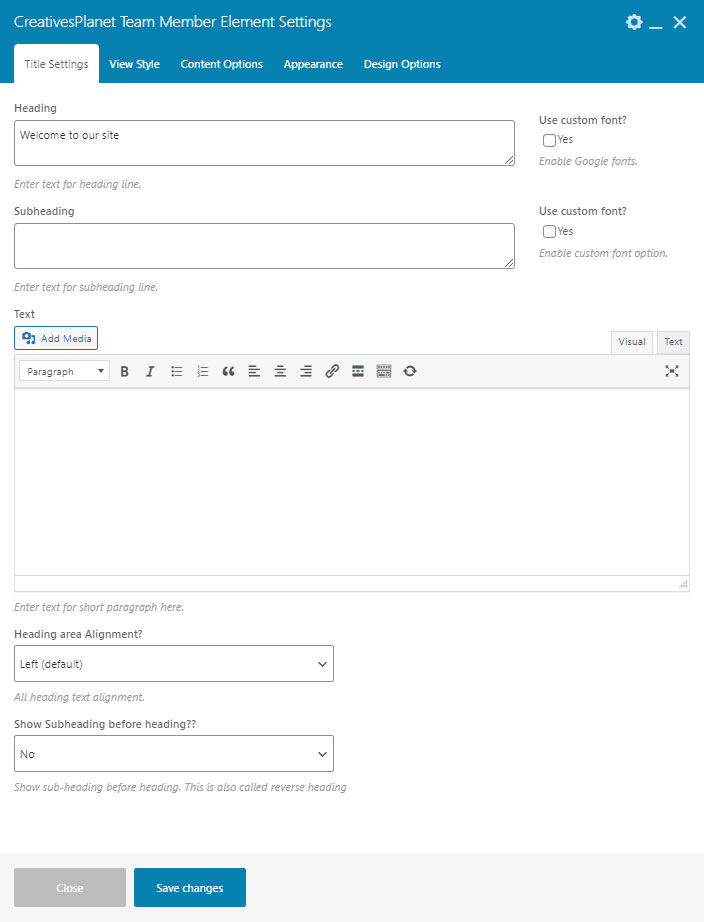Center align text in the editor

(x=280, y=371)
